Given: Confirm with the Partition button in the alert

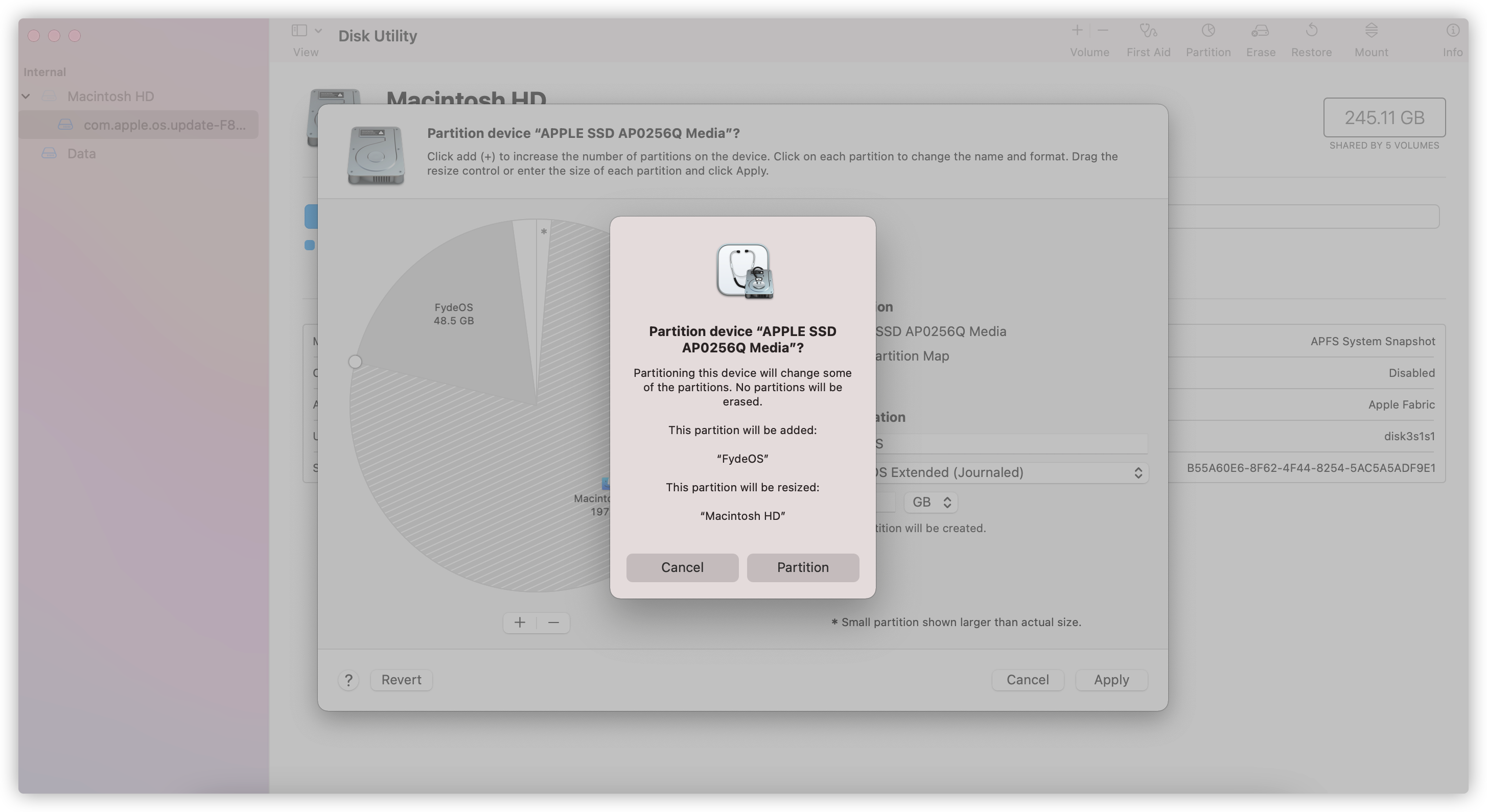Looking at the screenshot, I should [x=802, y=567].
